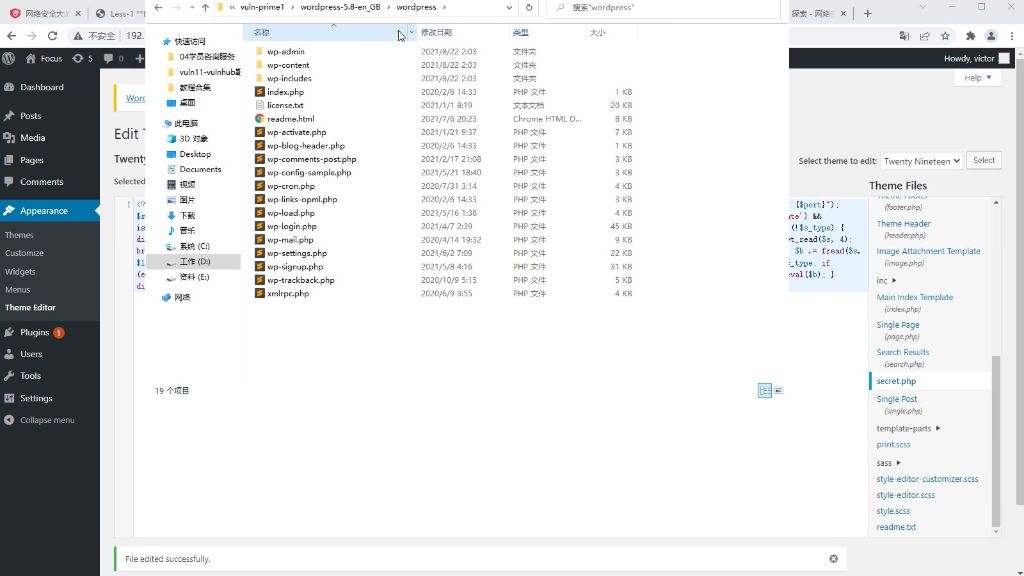Bookmark this page star icon
The height and width of the screenshot is (576, 1024).
945,36
